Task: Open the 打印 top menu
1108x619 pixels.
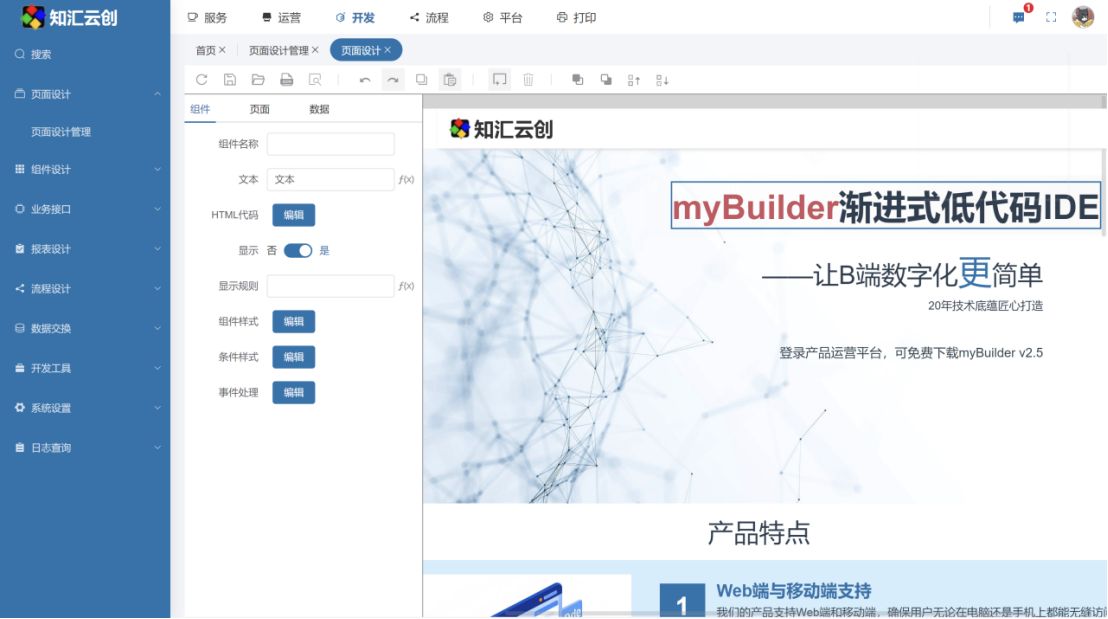Action: pos(577,18)
